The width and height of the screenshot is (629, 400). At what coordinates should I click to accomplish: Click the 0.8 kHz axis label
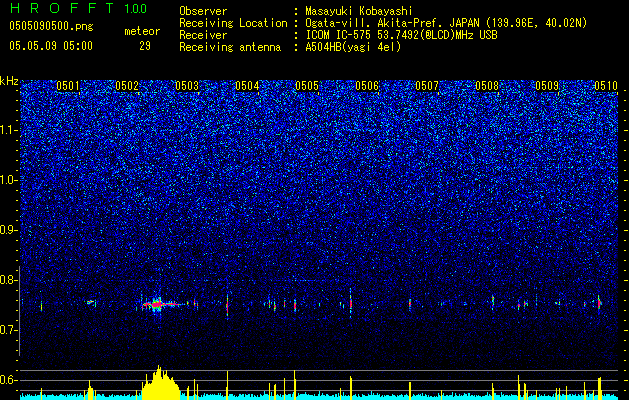tap(8, 280)
